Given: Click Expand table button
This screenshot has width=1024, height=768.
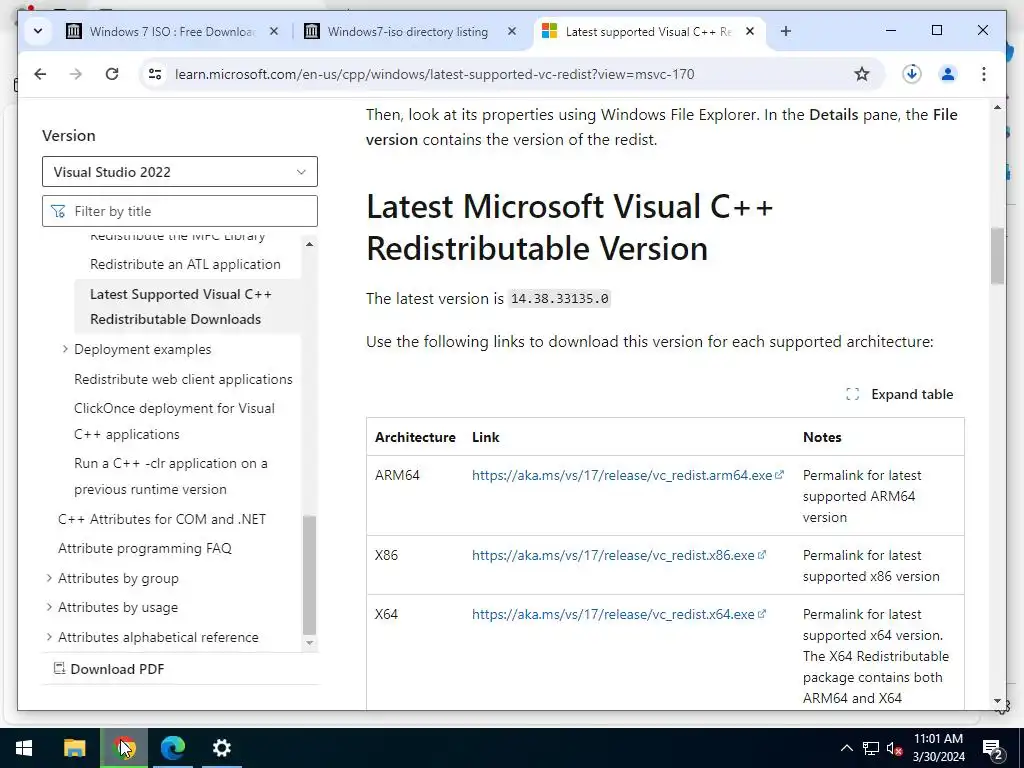Looking at the screenshot, I should click(899, 394).
